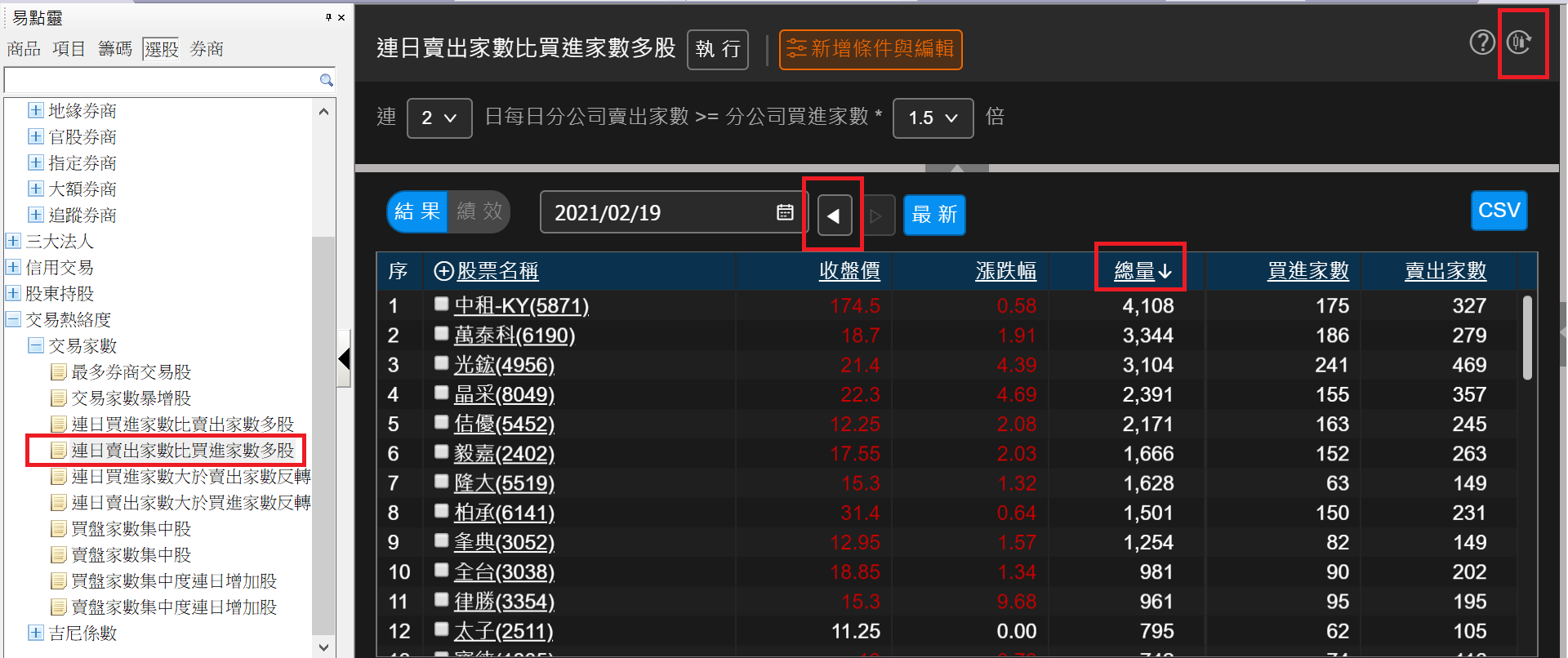Click the help question mark icon
Viewport: 1568px width, 658px height.
tap(1481, 42)
